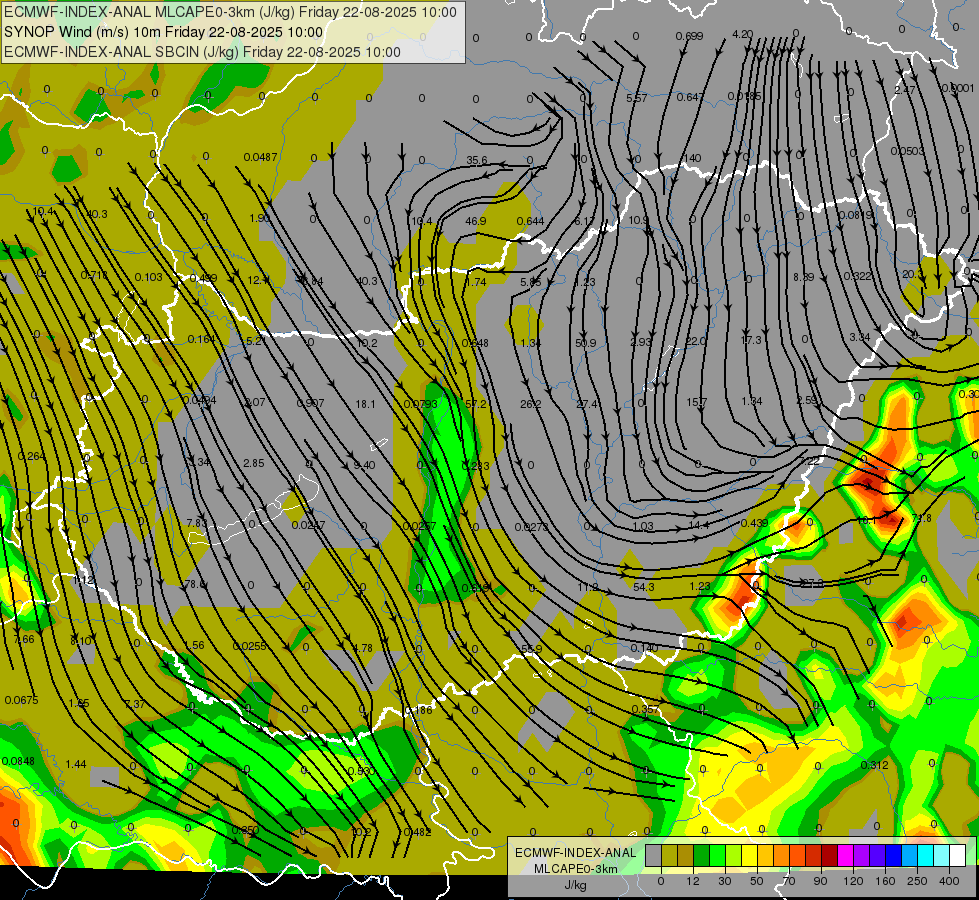Viewport: 979px width, 900px height.
Task: Click the map value 1.44
Action: coord(76,764)
